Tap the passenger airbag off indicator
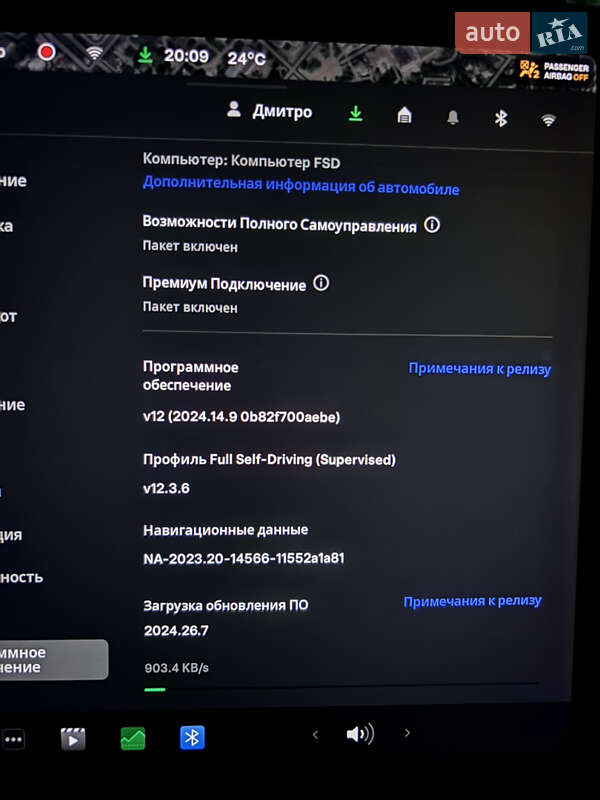This screenshot has height=800, width=600. (555, 70)
